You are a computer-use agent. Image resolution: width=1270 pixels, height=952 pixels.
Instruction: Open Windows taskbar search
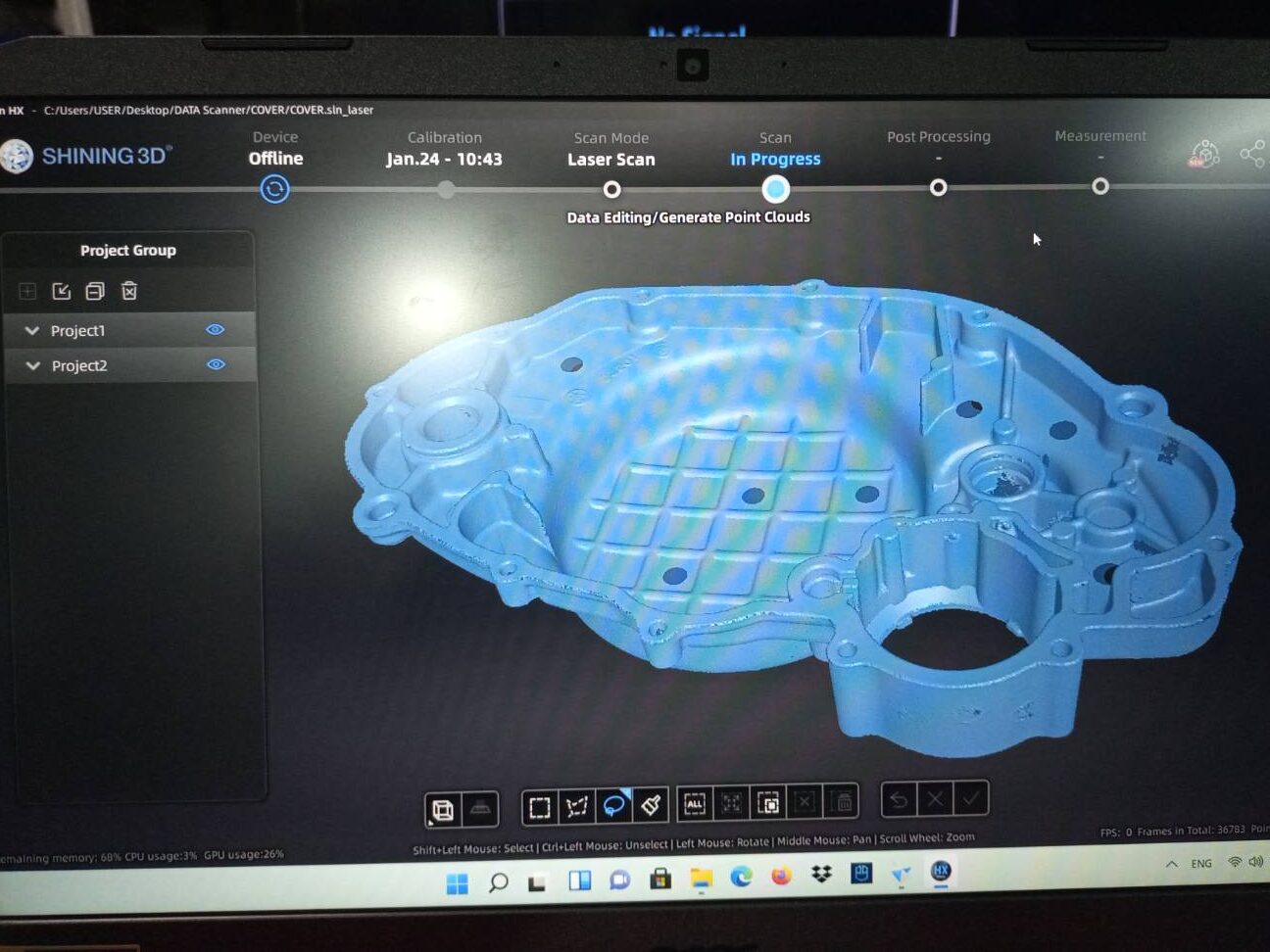[498, 882]
